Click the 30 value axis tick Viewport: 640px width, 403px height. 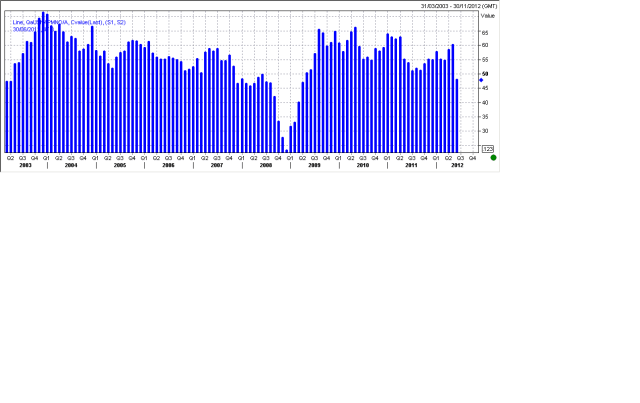485,130
